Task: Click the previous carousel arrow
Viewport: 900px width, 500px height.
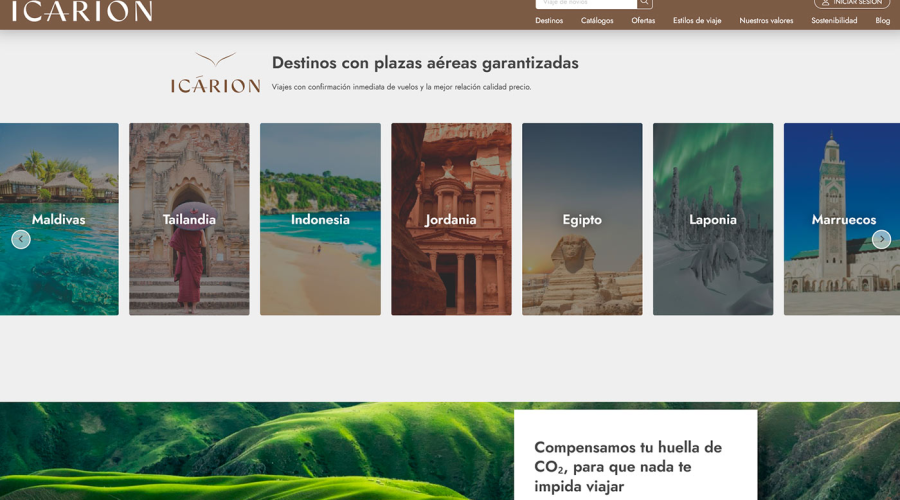Action: (21, 239)
